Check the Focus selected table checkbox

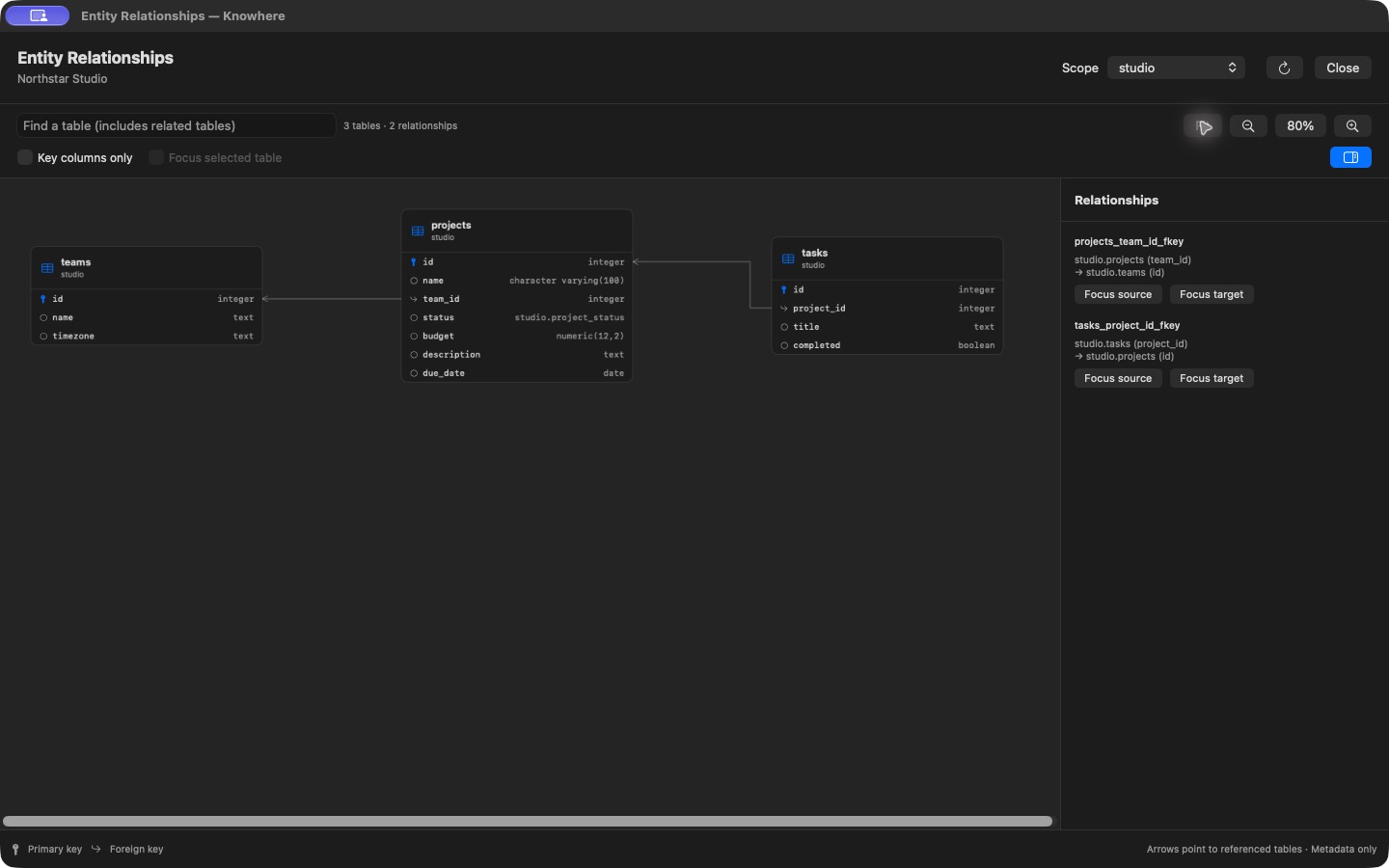pyautogui.click(x=156, y=157)
